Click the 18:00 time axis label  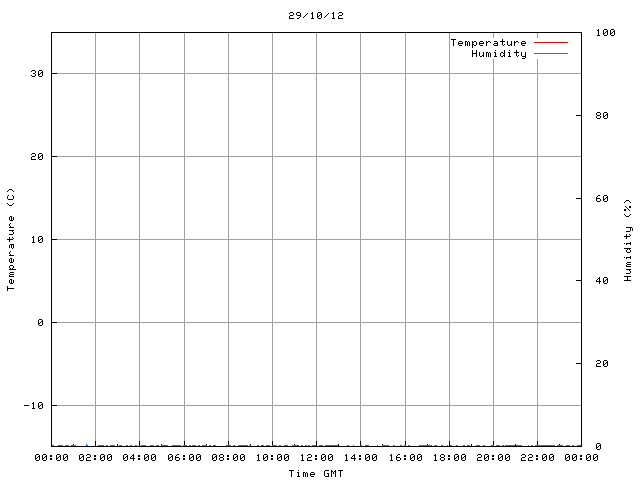449,458
